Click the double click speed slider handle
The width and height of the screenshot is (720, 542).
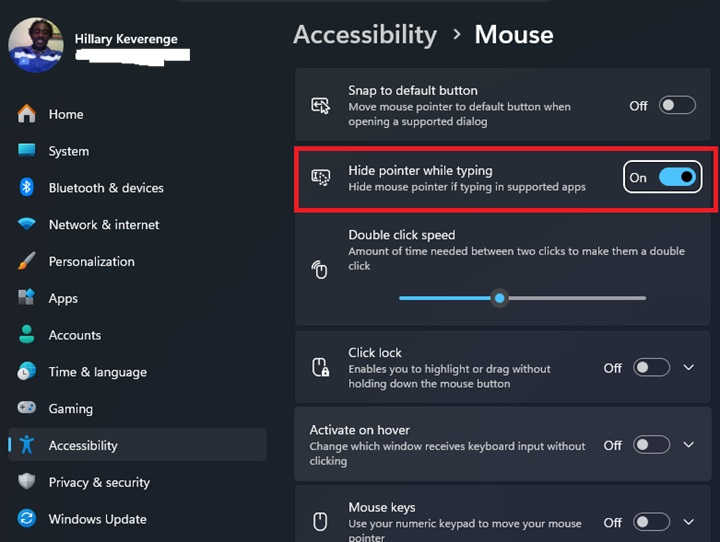[x=500, y=298]
